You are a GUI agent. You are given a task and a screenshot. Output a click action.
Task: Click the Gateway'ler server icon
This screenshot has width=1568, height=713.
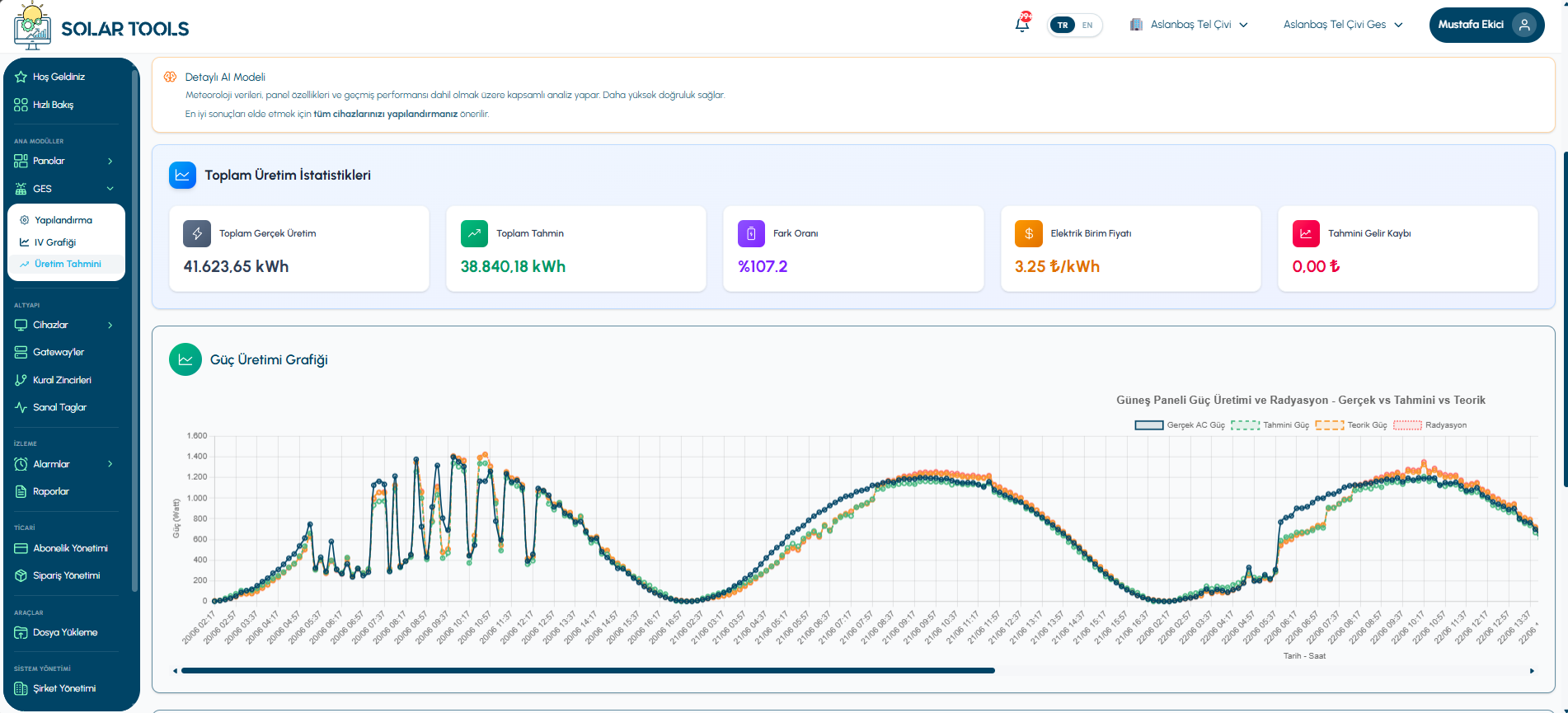point(21,352)
